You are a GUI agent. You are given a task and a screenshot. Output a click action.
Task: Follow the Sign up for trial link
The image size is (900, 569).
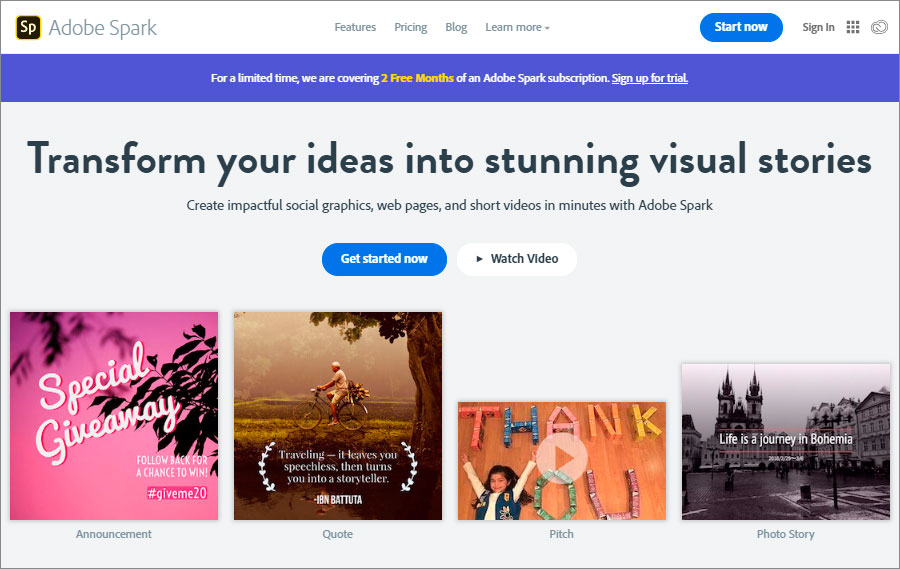(x=650, y=78)
